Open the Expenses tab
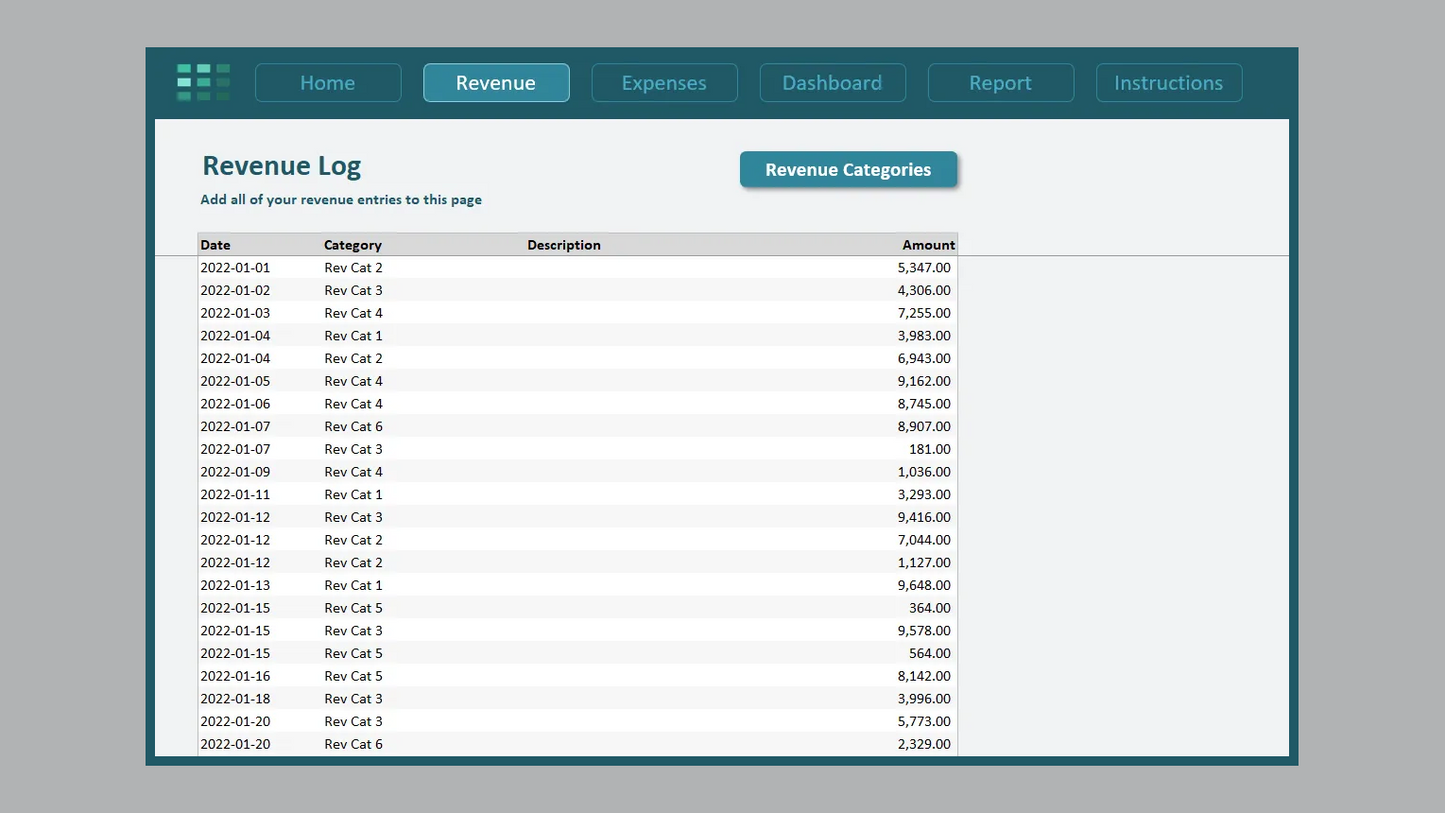Image resolution: width=1445 pixels, height=813 pixels. tap(664, 83)
